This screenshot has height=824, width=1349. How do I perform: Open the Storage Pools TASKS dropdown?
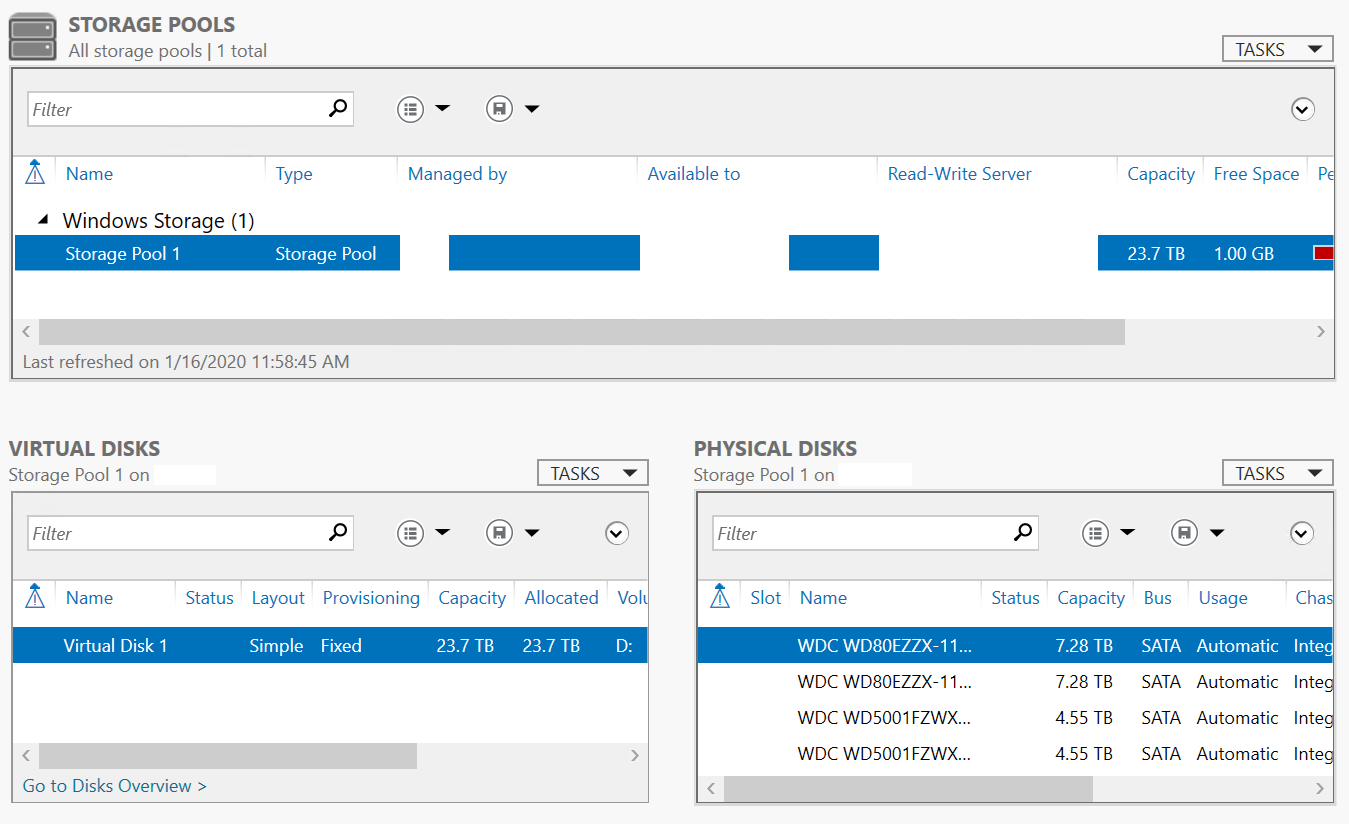tap(1277, 49)
